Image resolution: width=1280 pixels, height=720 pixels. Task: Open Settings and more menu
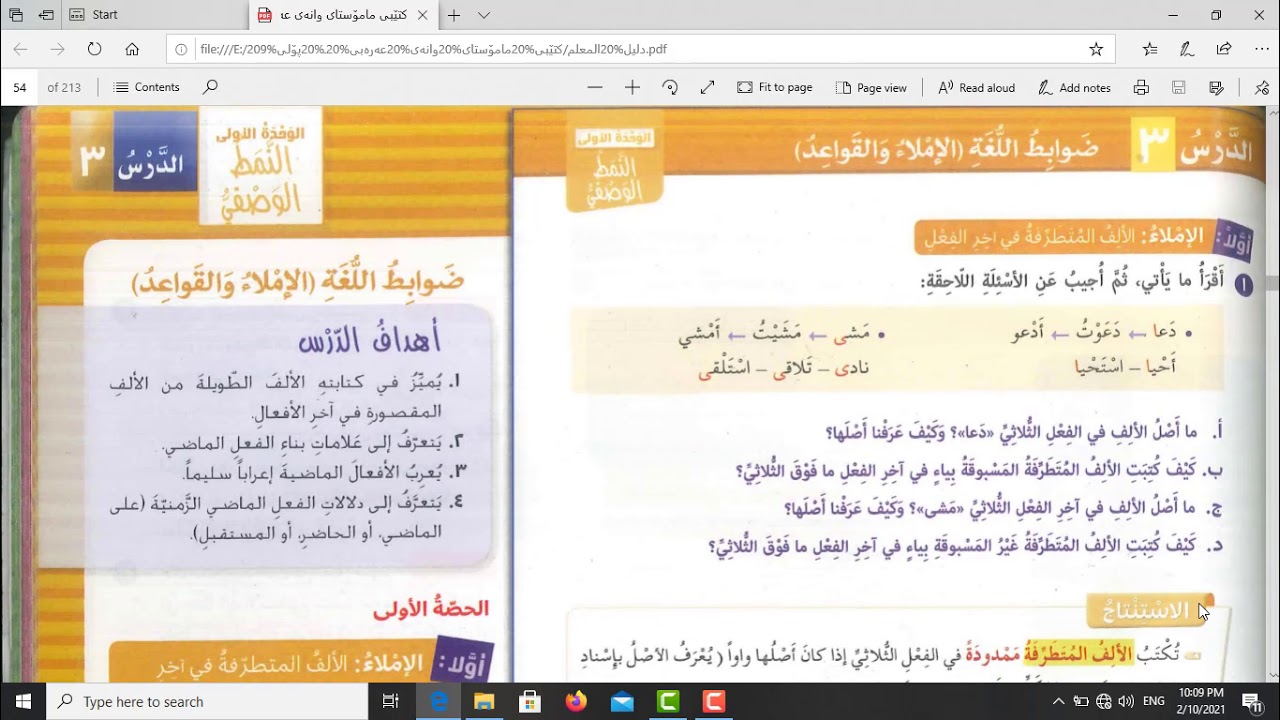(1261, 49)
